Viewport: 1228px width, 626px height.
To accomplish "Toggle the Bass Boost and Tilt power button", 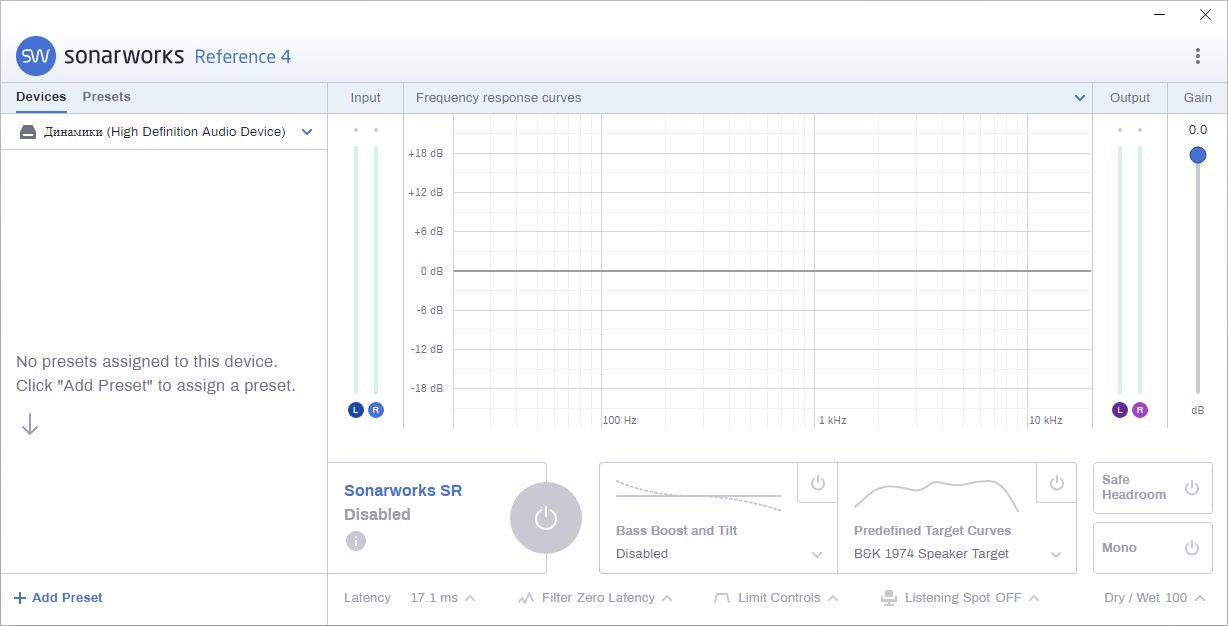I will [818, 483].
